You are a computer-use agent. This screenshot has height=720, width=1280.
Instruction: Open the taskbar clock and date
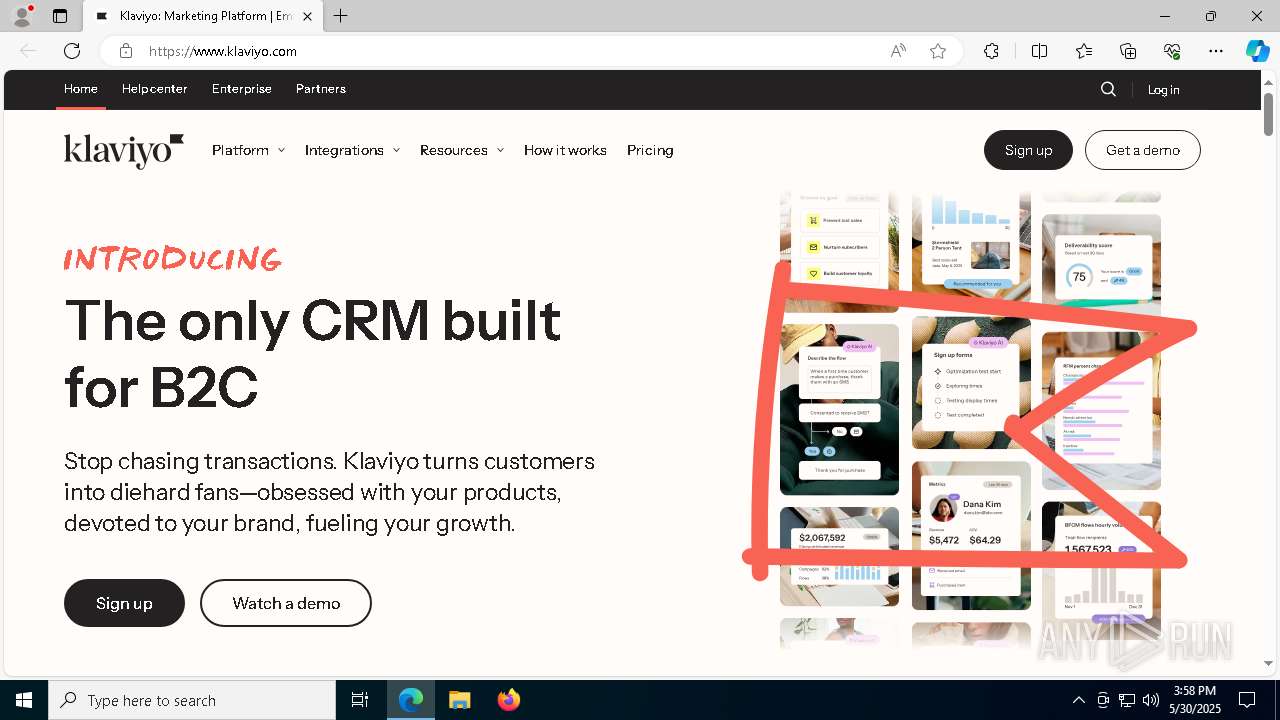1194,700
